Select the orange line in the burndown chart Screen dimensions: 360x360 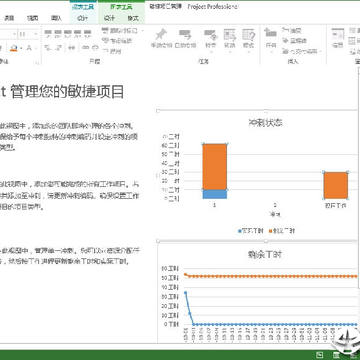[x=271, y=276]
